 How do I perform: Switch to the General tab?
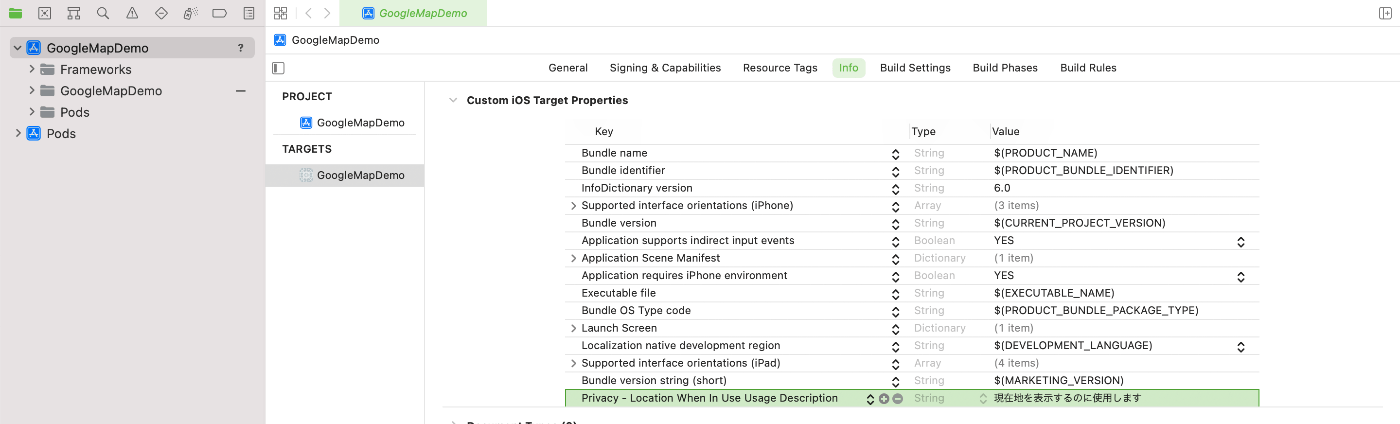[568, 68]
